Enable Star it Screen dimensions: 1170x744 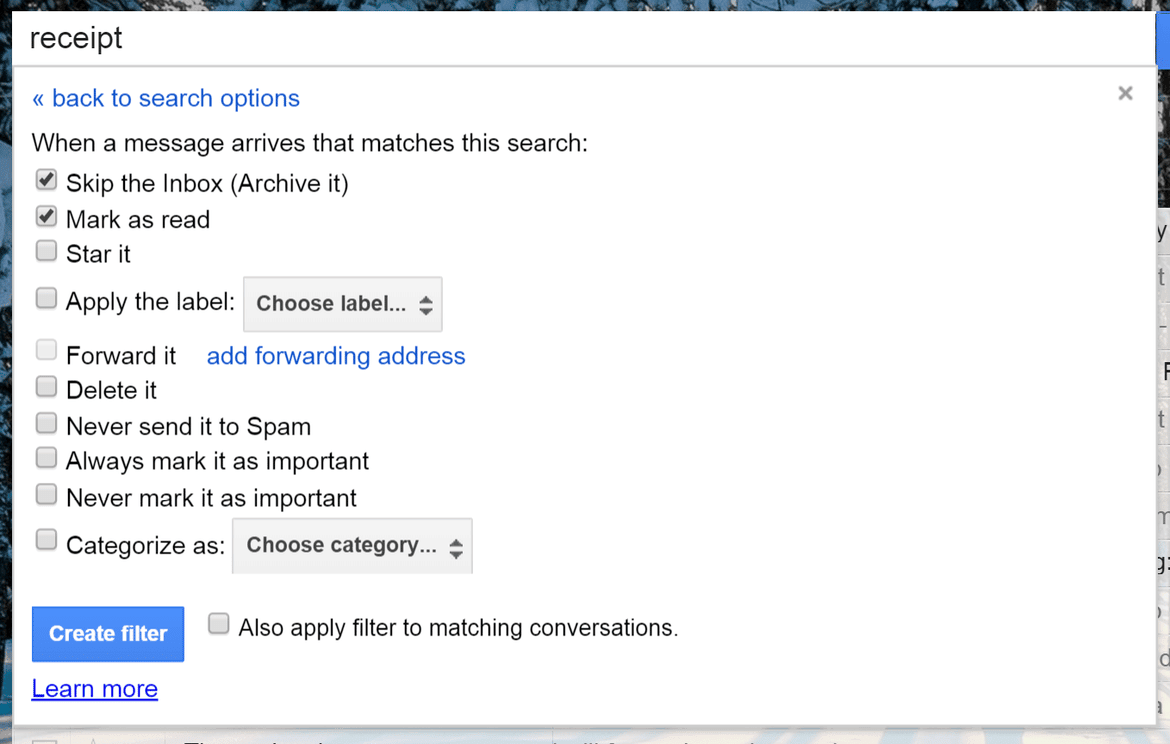point(46,250)
